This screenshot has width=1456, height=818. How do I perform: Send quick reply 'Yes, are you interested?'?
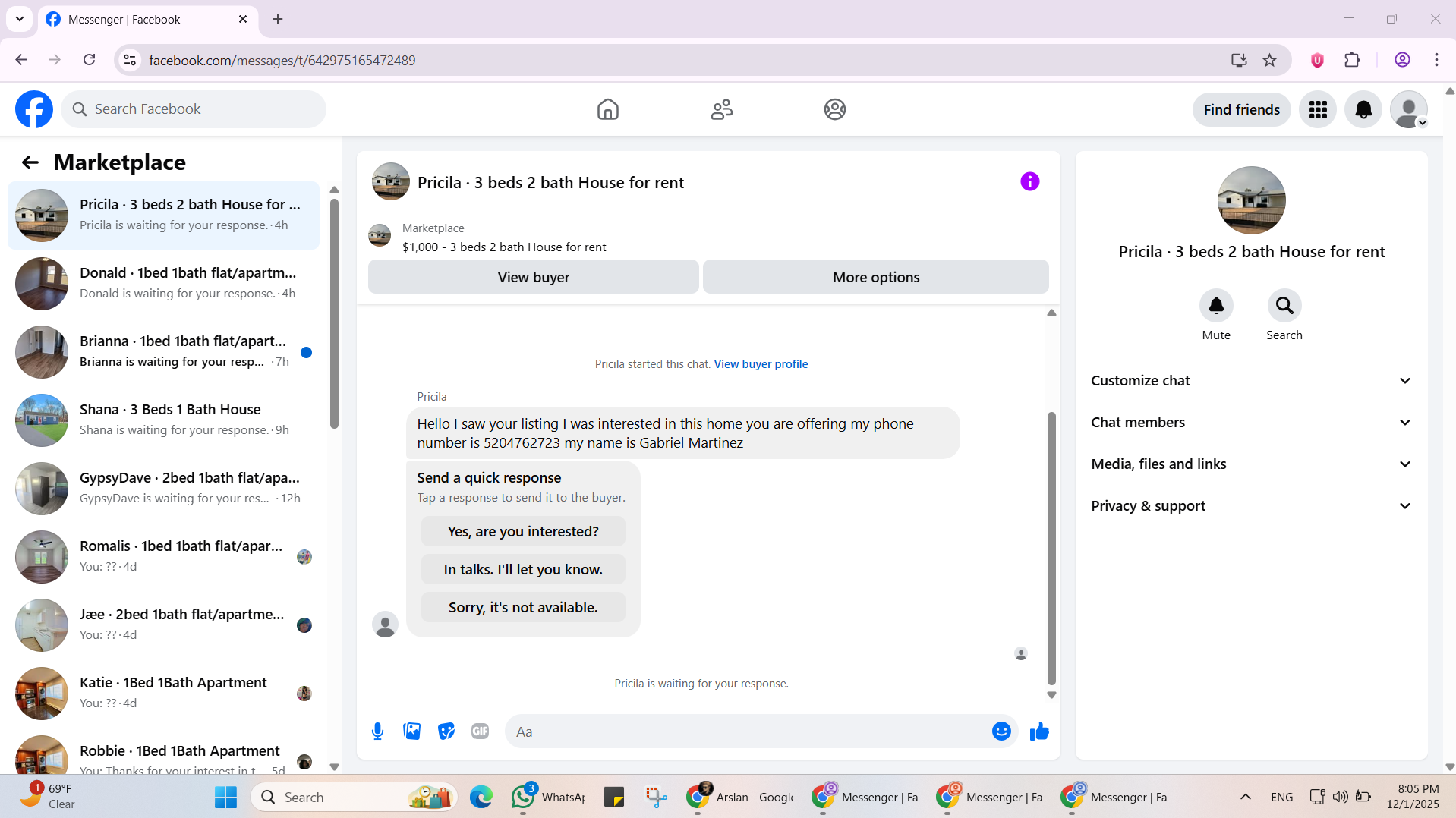pos(523,531)
